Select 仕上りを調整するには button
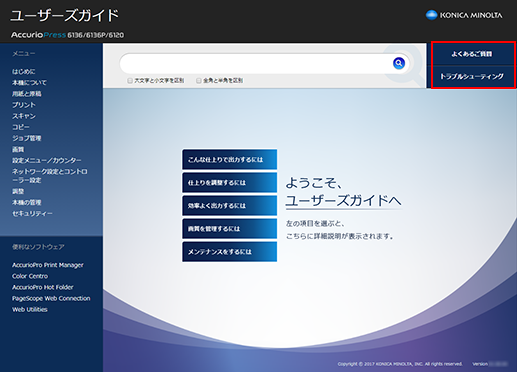Image resolution: width=517 pixels, height=372 pixels. (x=229, y=183)
